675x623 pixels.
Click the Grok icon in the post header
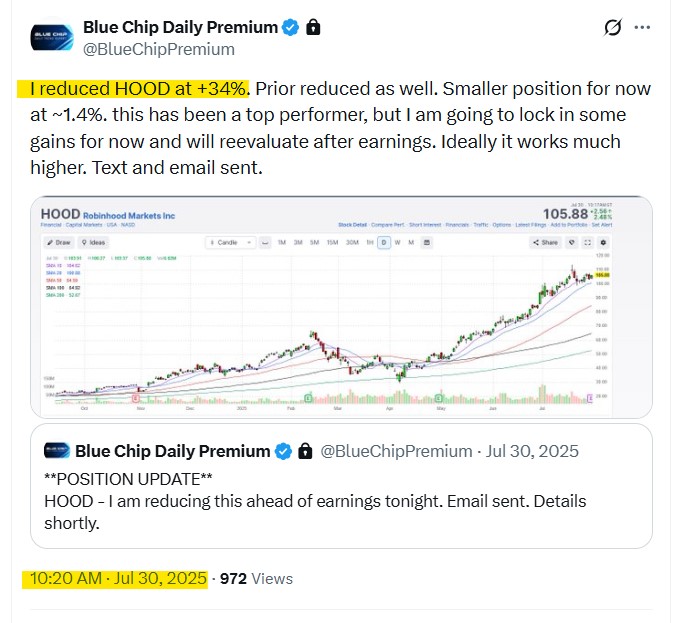coord(614,27)
